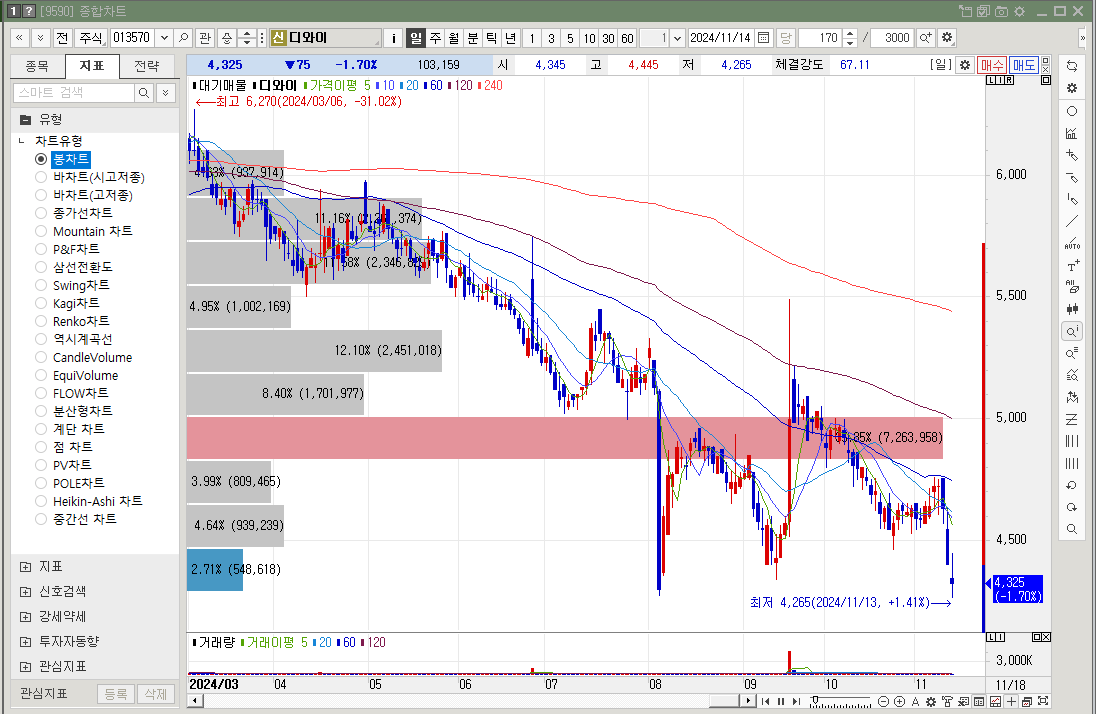Screen dimensions: 1096x714
Task: Open chart settings gear in bottom toolbar
Action: 931,701
